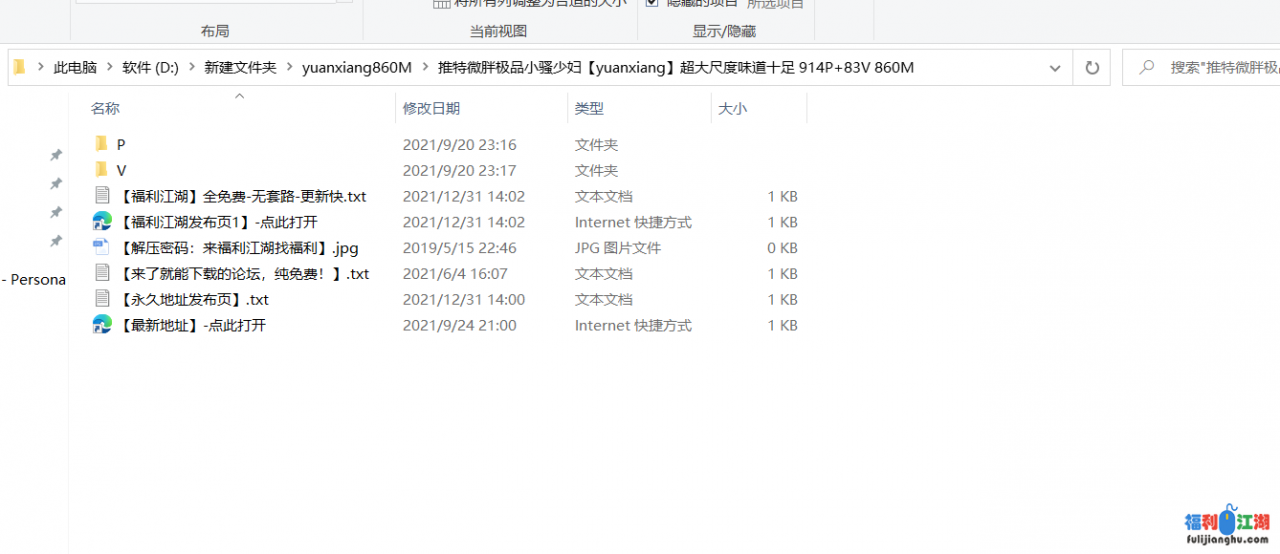Select the JPG image file icon
The height and width of the screenshot is (554, 1280).
coord(102,248)
